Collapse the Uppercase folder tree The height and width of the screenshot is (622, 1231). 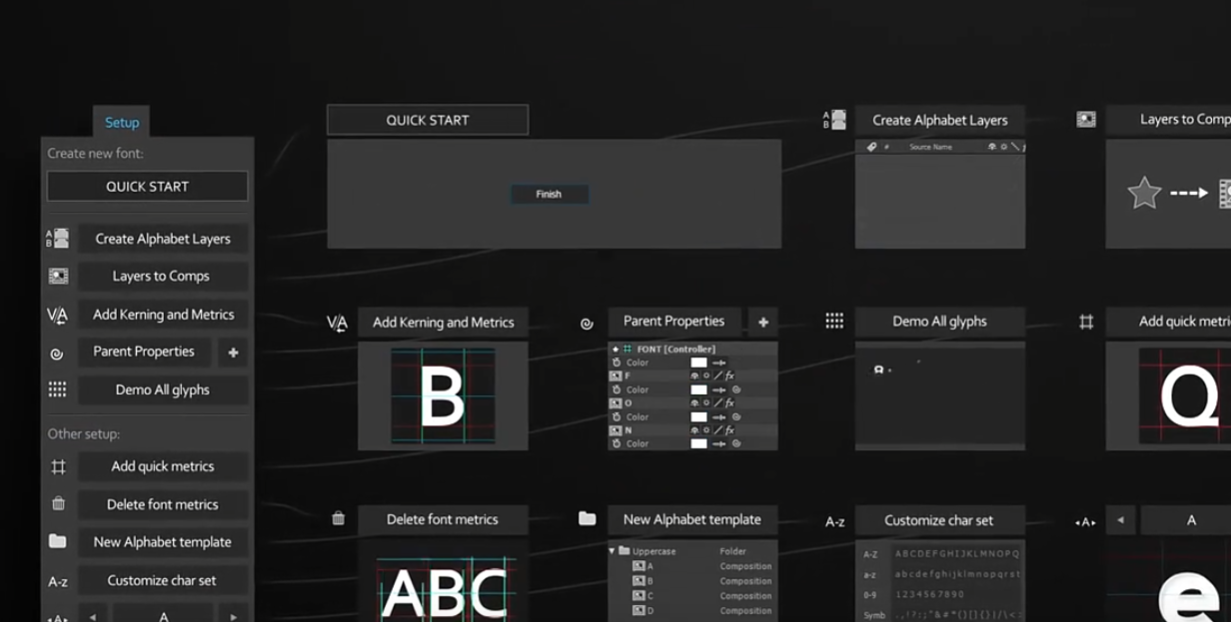click(x=612, y=551)
